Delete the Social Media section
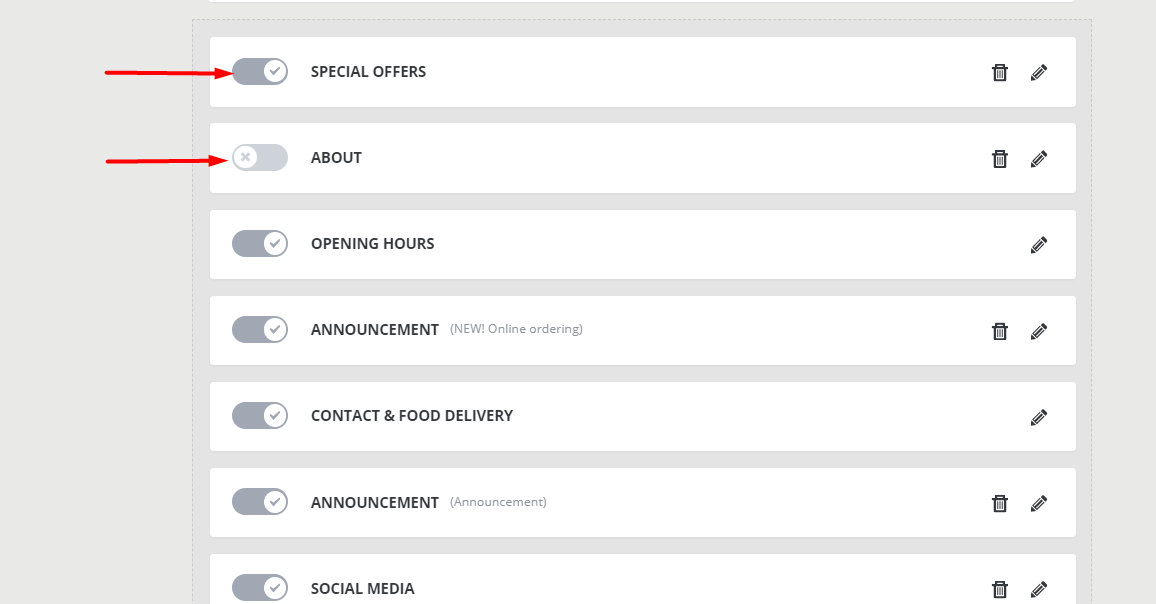 (999, 589)
